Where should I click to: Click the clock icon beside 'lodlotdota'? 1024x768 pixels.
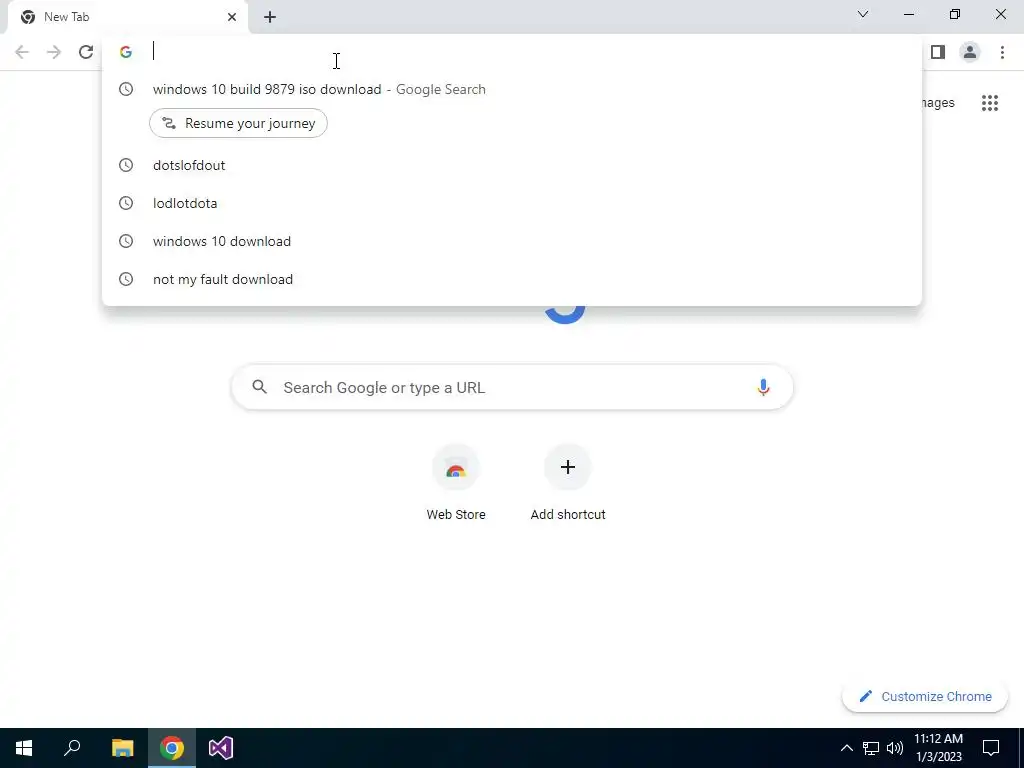126,203
